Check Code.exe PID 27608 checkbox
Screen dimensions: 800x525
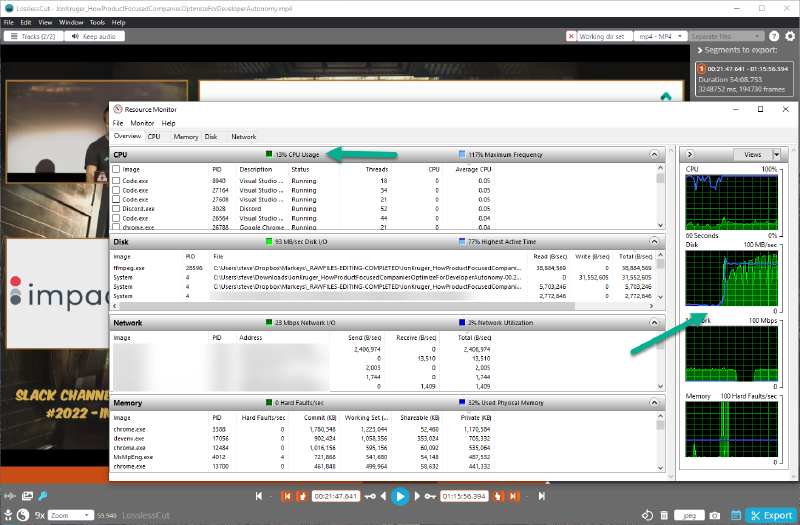tap(116, 199)
